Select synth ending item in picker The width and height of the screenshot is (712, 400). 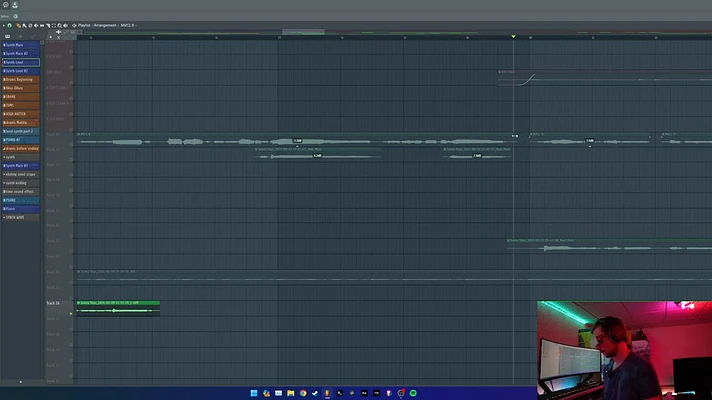coord(20,183)
